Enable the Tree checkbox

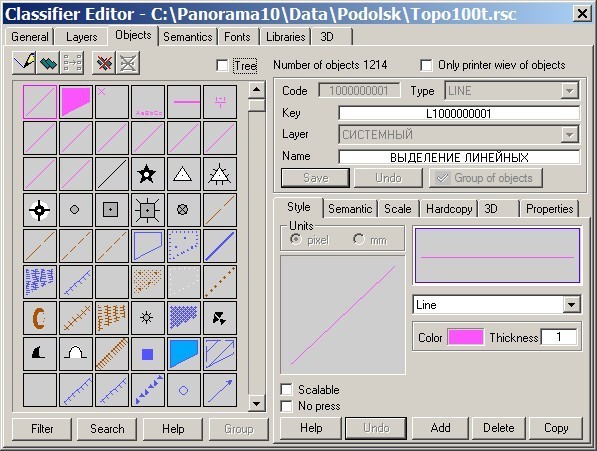tap(222, 65)
